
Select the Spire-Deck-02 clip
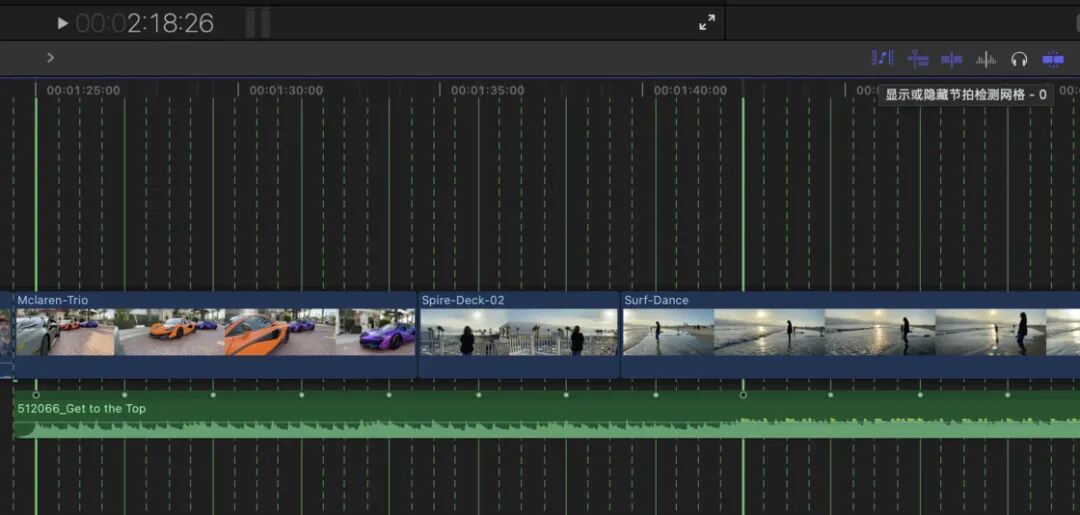point(519,335)
